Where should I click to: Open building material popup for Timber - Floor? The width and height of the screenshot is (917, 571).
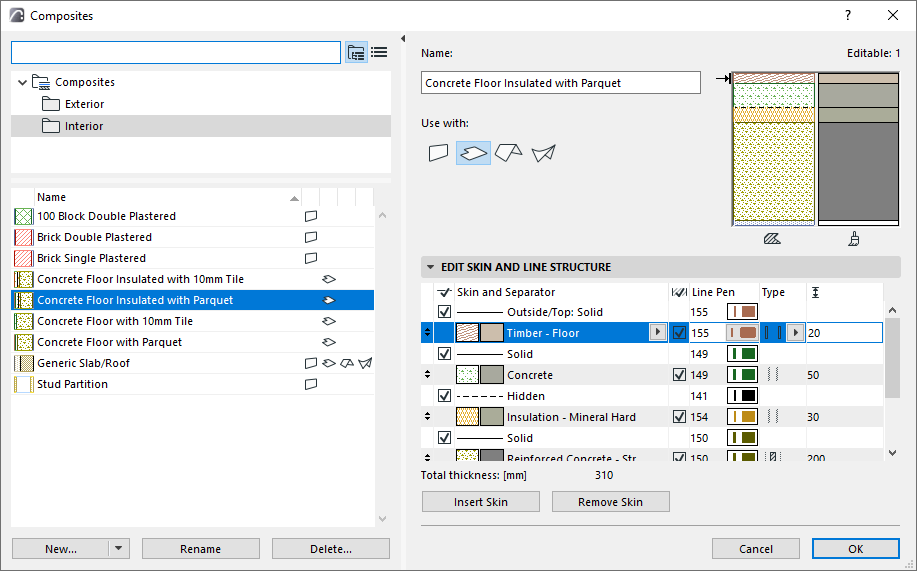[658, 333]
